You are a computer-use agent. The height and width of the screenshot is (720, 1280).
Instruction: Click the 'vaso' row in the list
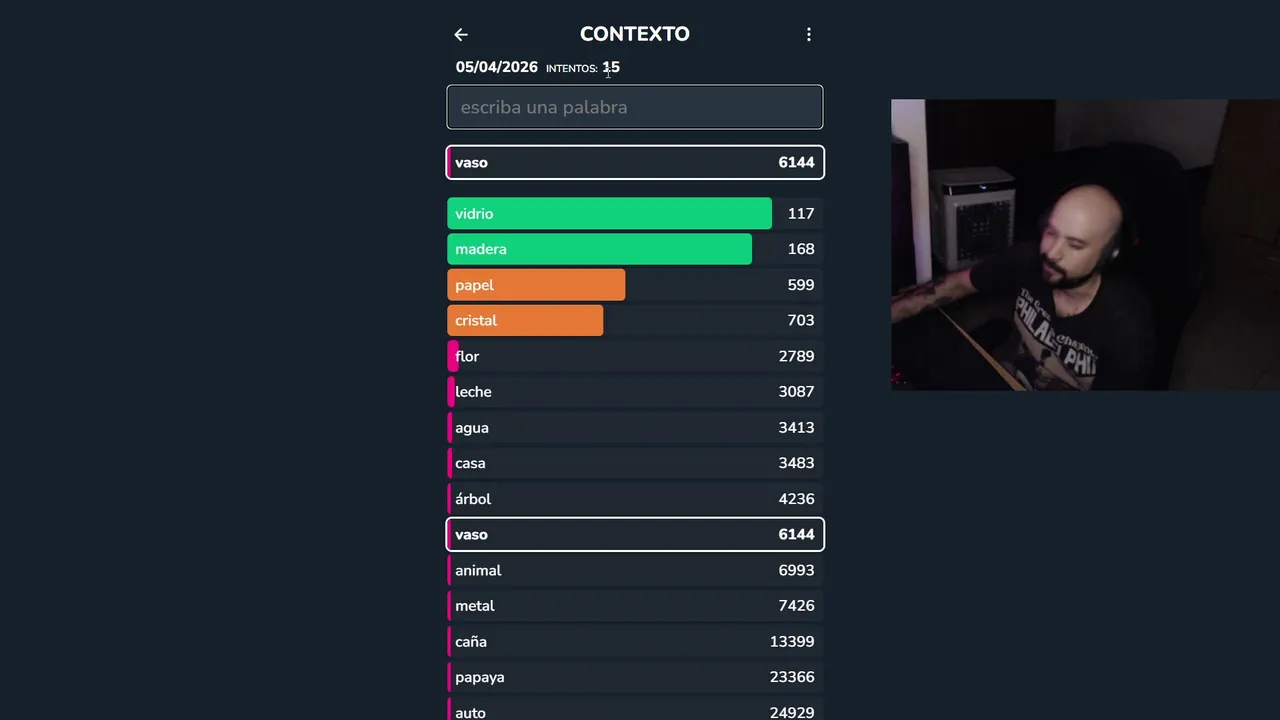635,535
